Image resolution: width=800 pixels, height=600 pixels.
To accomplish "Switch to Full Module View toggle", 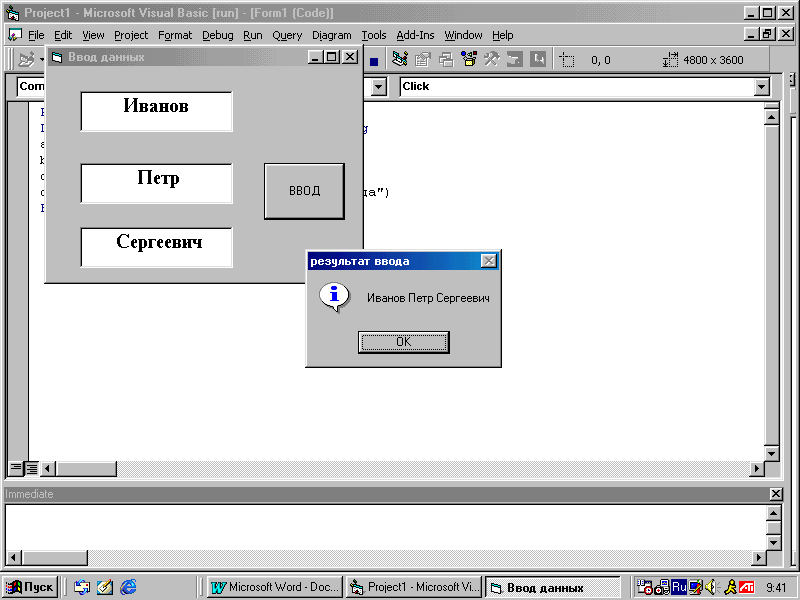I will (x=32, y=467).
